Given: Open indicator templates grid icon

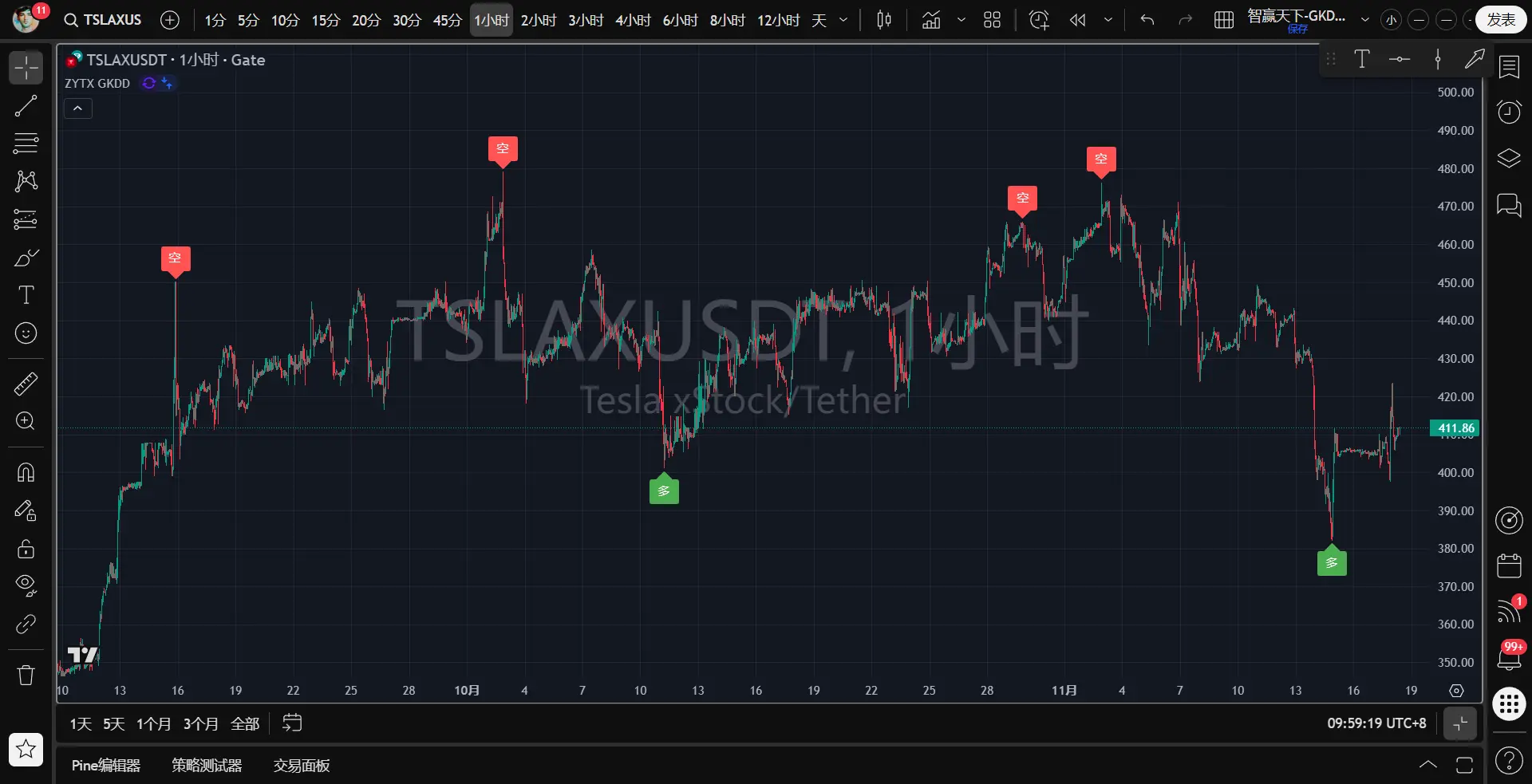Looking at the screenshot, I should tap(992, 20).
